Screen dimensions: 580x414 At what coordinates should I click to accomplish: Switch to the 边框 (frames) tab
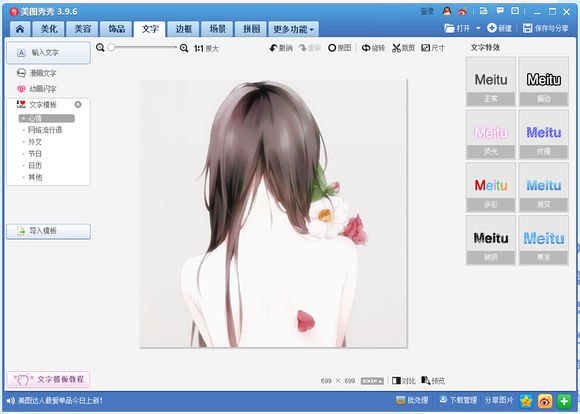[x=183, y=29]
